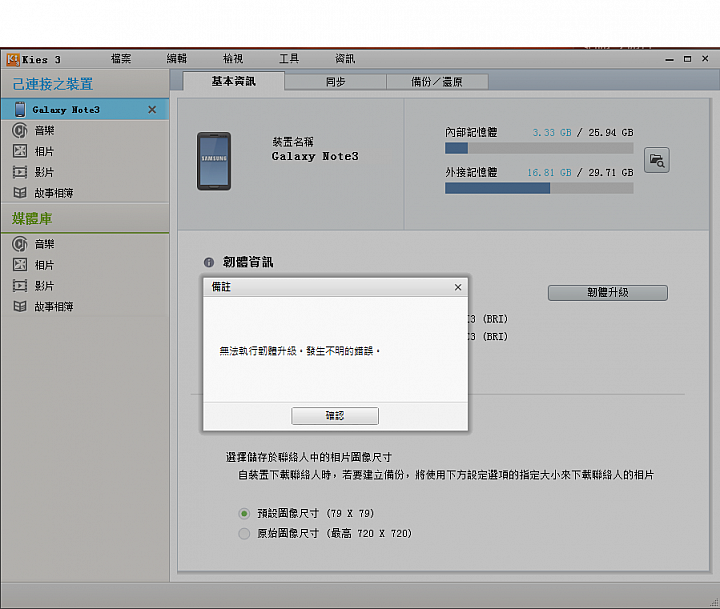Click the 備註 dialog title bar
Screen dimensions: 720x609
pyautogui.click(x=335, y=287)
